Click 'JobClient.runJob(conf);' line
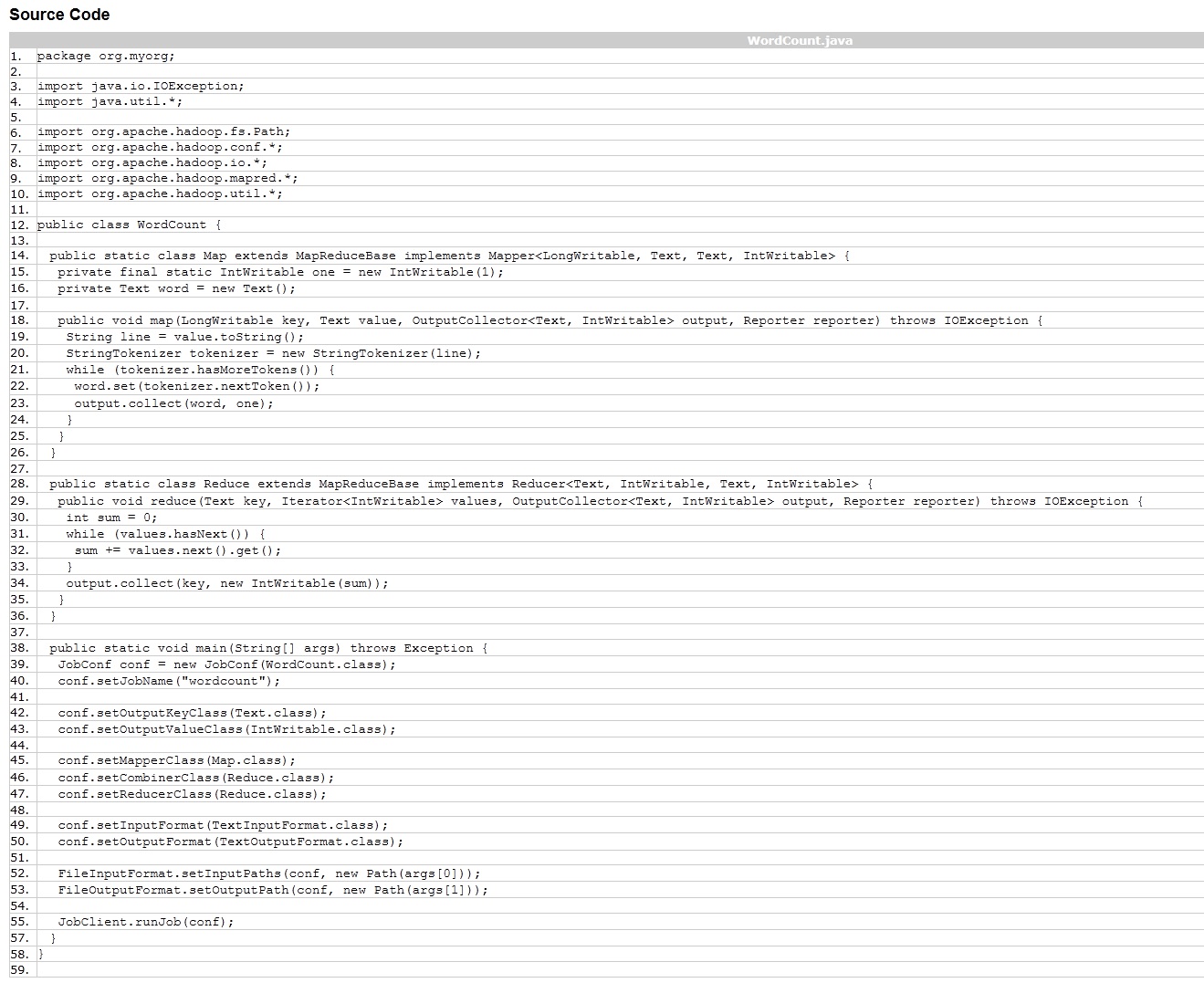1204x983 pixels. click(x=146, y=922)
